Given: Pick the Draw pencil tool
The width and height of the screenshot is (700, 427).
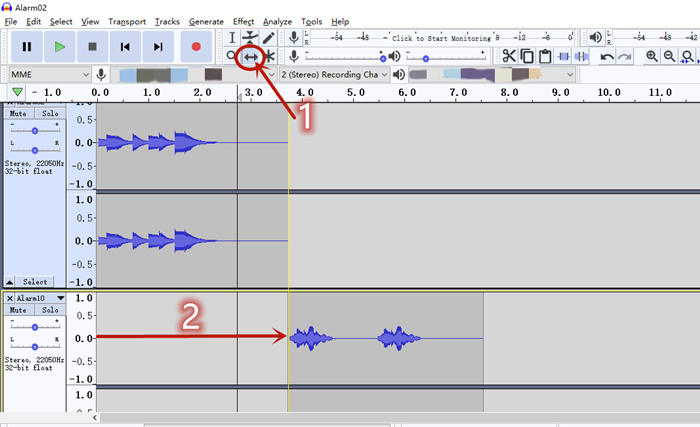Looking at the screenshot, I should pyautogui.click(x=268, y=37).
